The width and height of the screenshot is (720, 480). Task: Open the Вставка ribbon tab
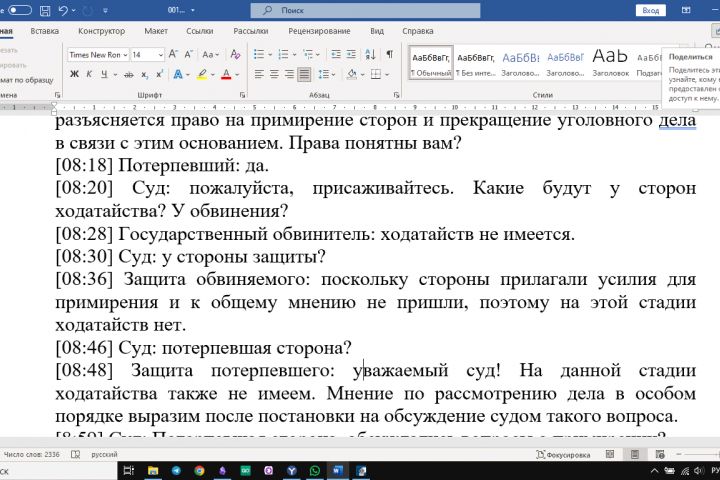[x=44, y=31]
